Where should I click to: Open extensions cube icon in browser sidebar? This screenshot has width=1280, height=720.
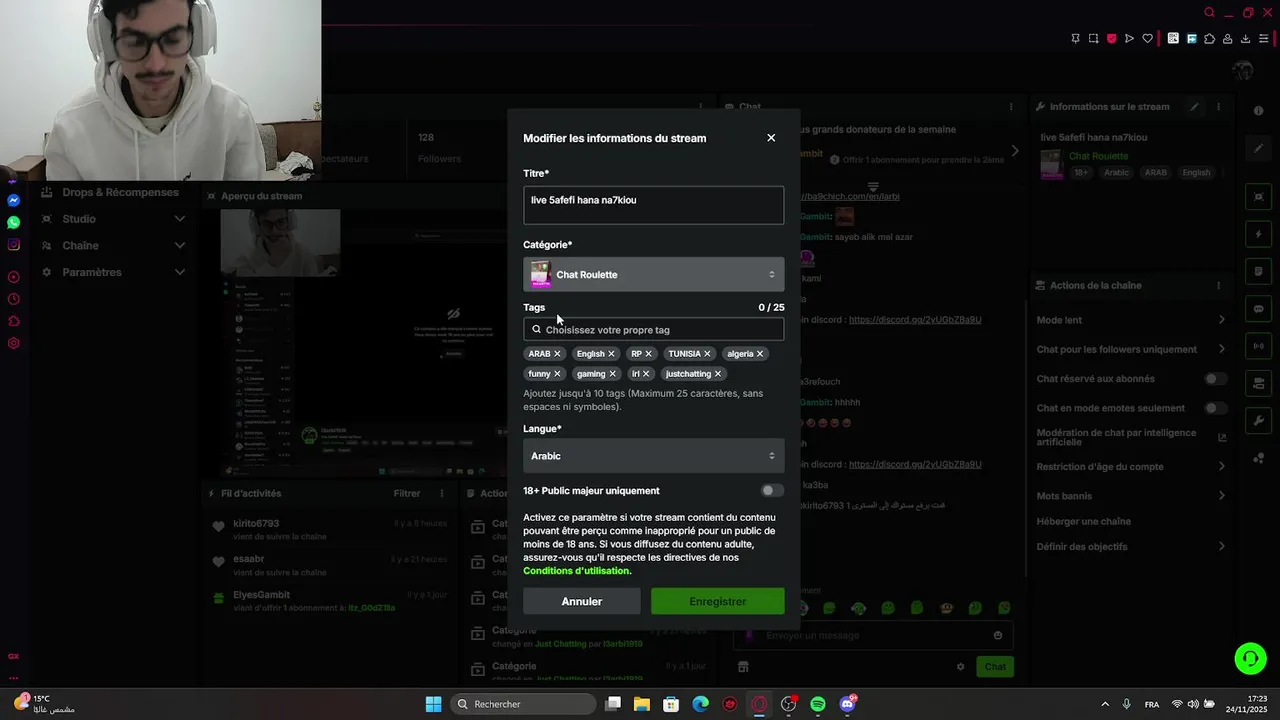coord(13,321)
